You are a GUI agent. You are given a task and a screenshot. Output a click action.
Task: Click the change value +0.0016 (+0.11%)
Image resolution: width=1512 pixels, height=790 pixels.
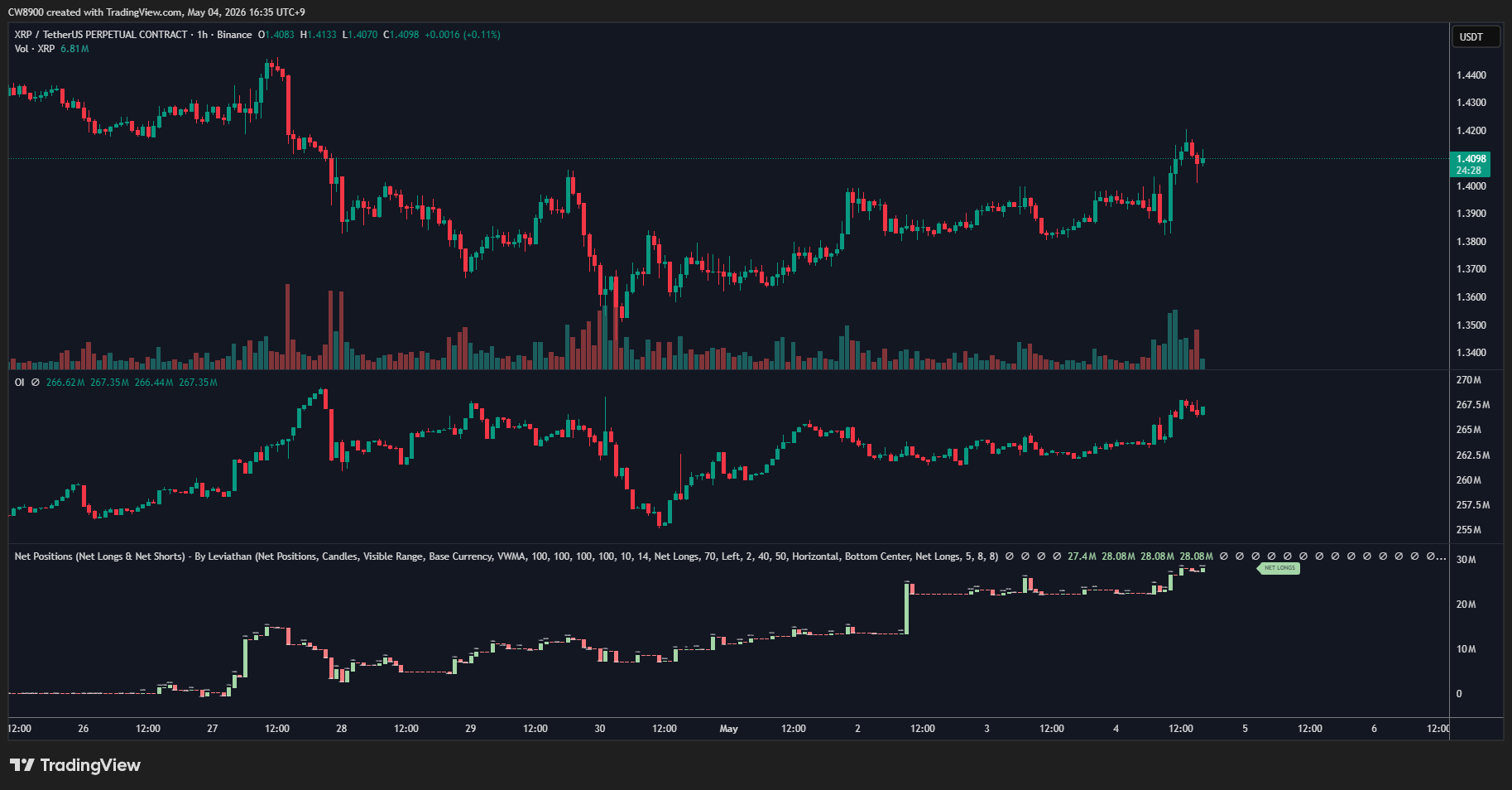click(x=462, y=35)
